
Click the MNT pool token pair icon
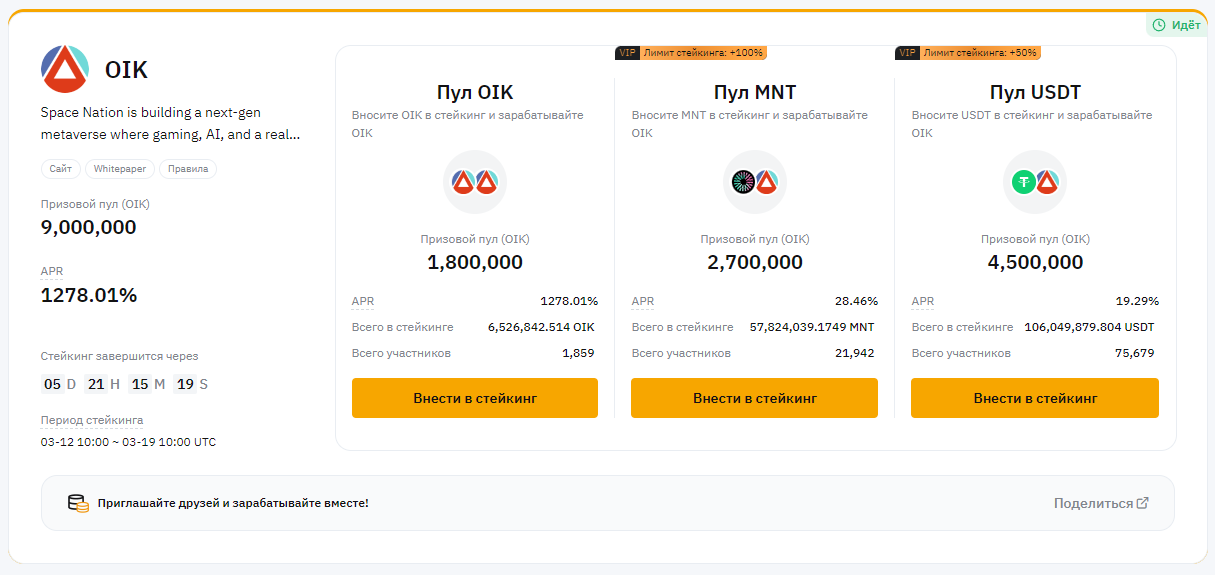[x=755, y=182]
